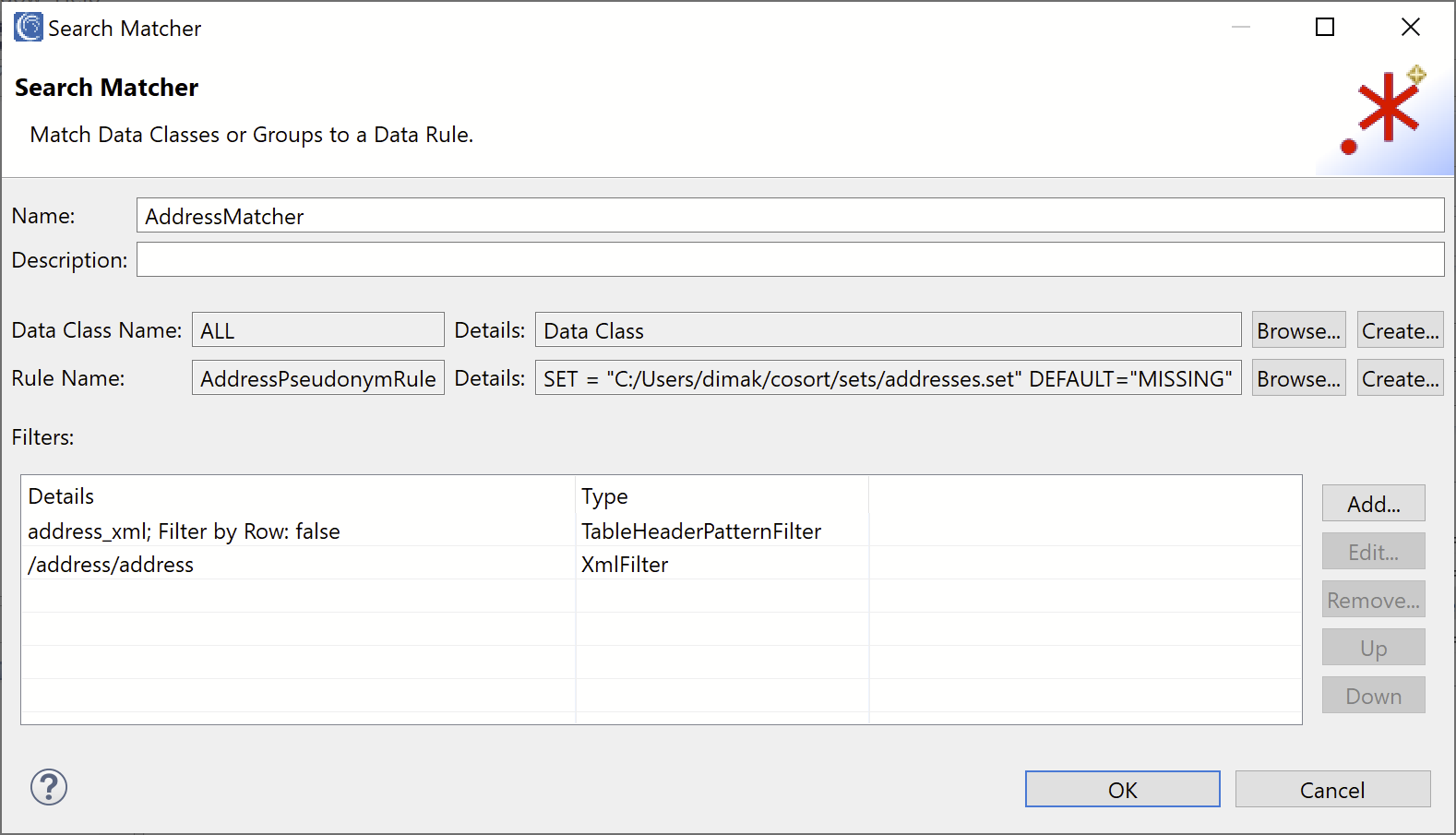Click the Search Matcher title bar app icon
The image size is (1456, 835).
pyautogui.click(x=29, y=27)
